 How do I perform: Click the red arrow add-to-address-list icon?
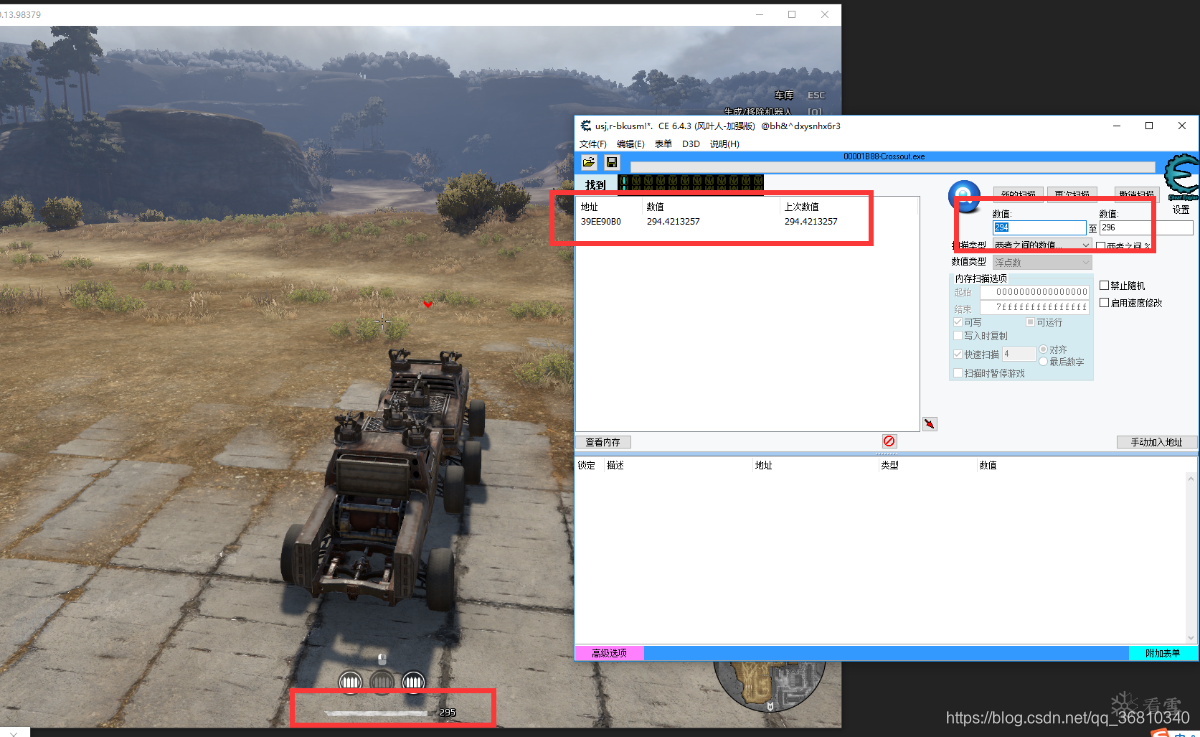(930, 424)
